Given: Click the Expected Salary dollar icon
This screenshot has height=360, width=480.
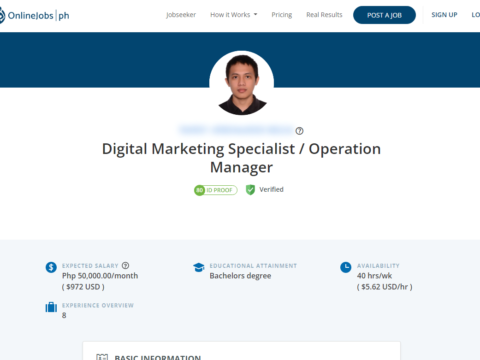Looking at the screenshot, I should [51, 267].
